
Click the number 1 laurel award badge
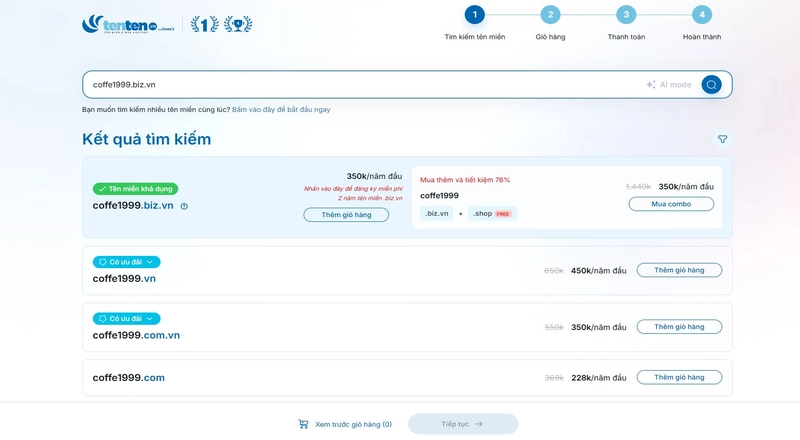[205, 24]
